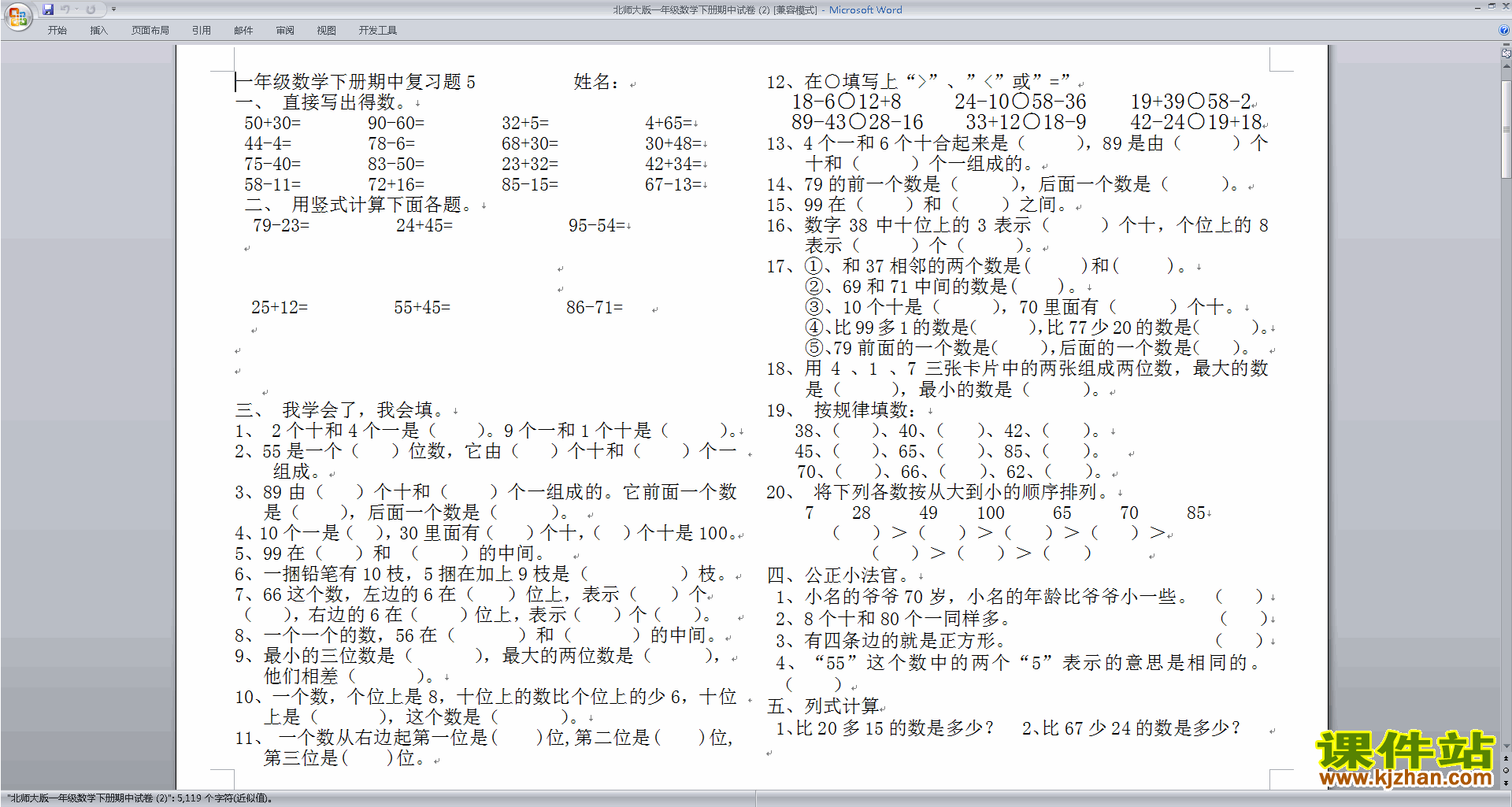Open the Select Browse Object circle button
The height and width of the screenshot is (807, 1512).
pos(1506,771)
